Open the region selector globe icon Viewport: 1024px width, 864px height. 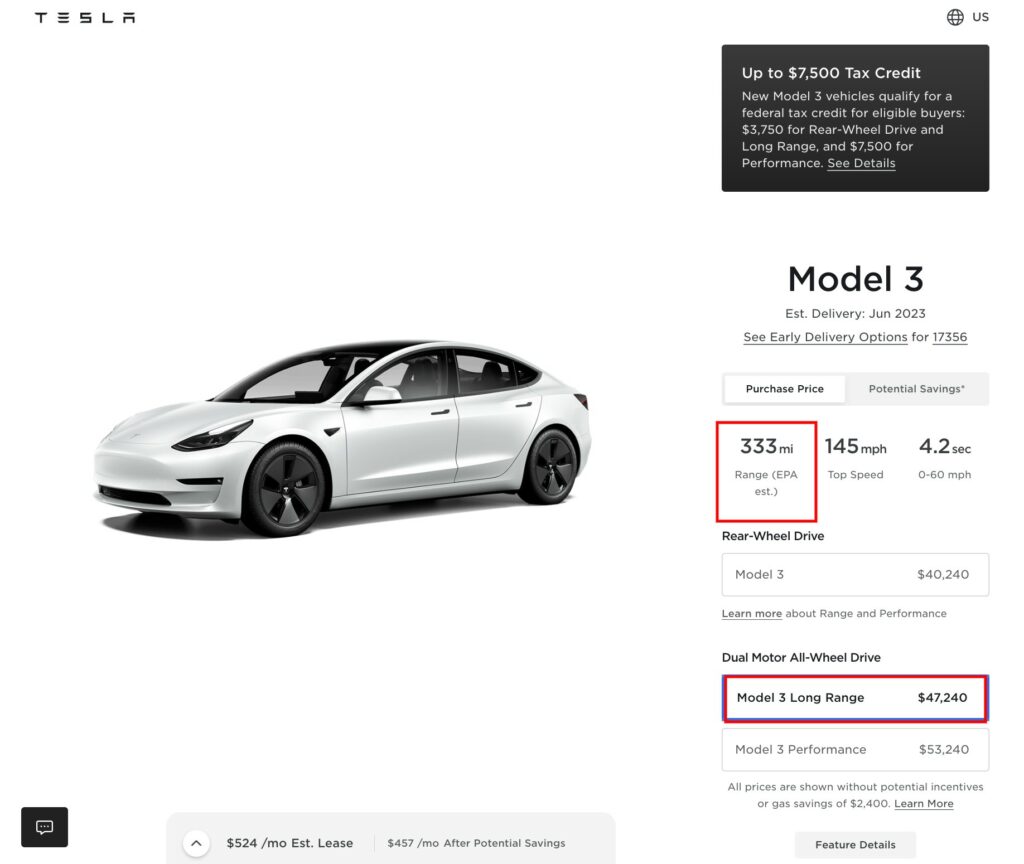point(955,17)
